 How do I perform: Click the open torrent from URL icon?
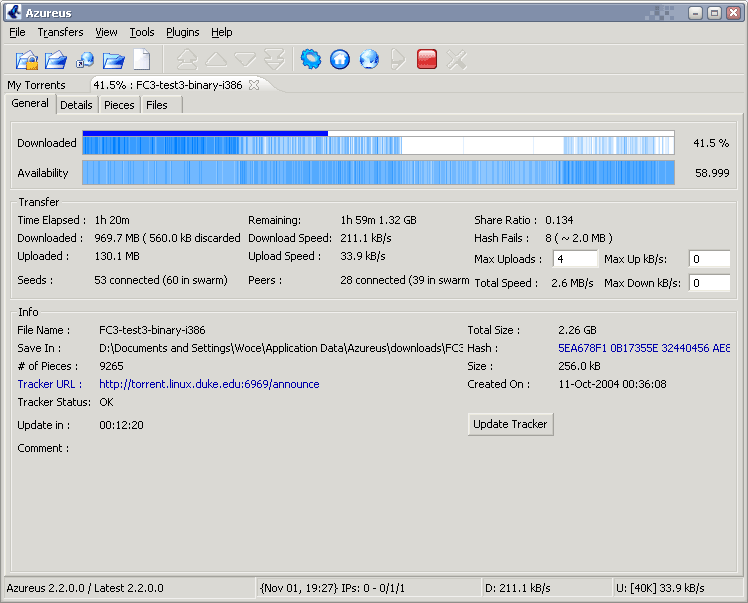pos(85,60)
